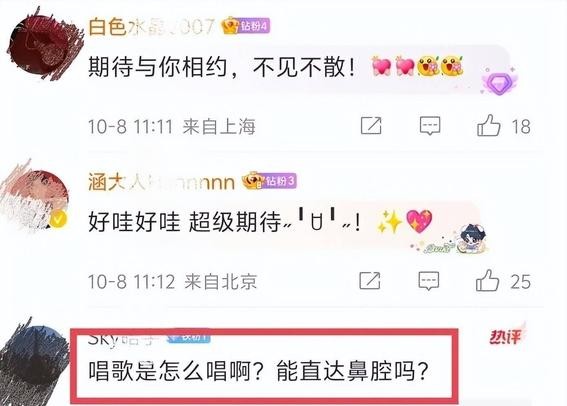Screen dimensions: 567x406
Task: Open the Sky username in highlighted comment
Action: pos(122,339)
